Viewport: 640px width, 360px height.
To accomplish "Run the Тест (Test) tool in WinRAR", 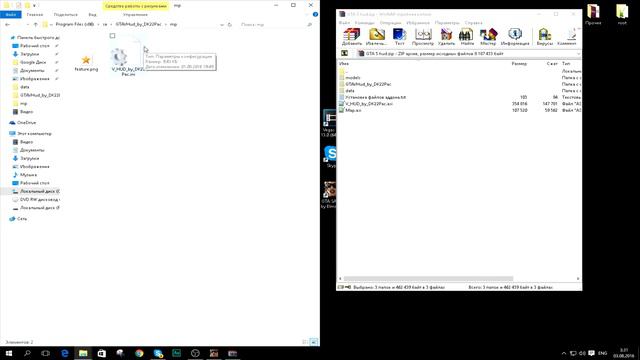I will (x=400, y=37).
